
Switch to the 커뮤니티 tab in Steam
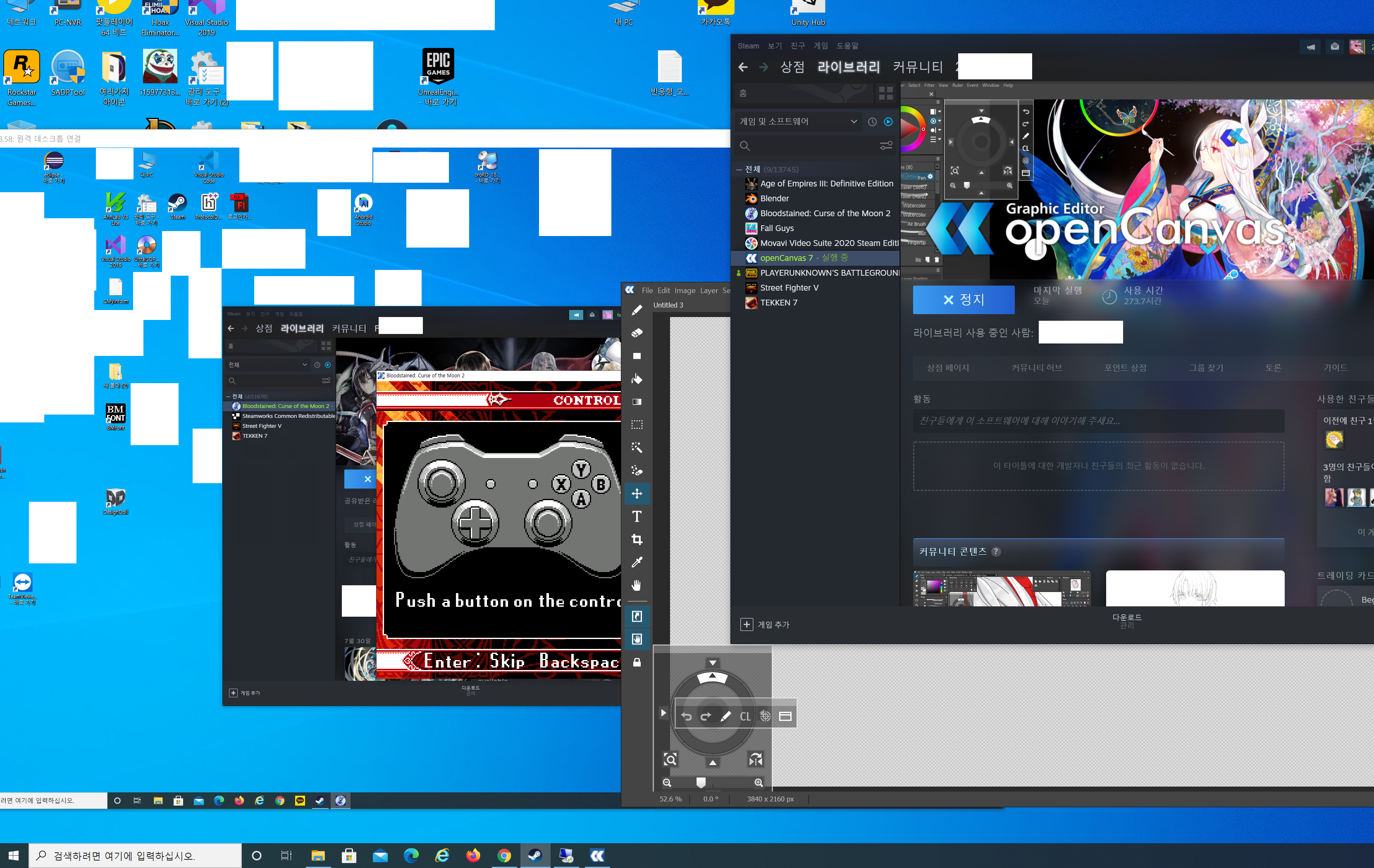tap(918, 67)
